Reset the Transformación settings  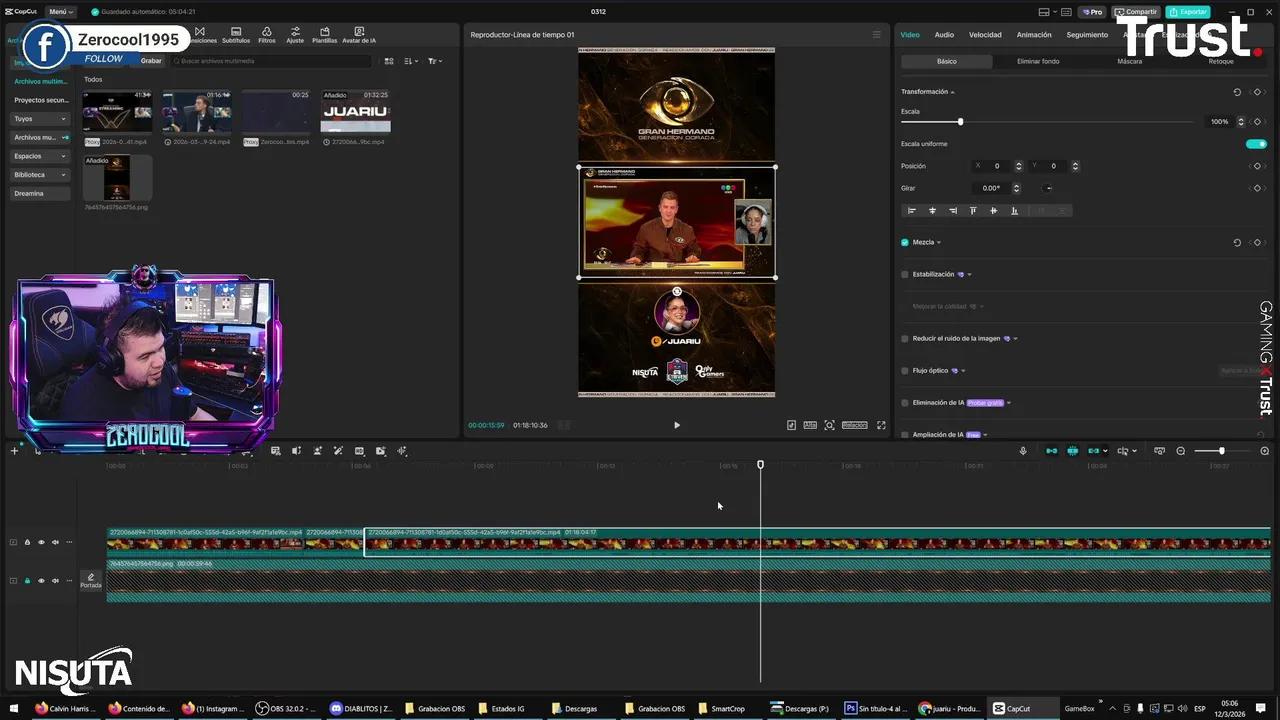pyautogui.click(x=1237, y=92)
